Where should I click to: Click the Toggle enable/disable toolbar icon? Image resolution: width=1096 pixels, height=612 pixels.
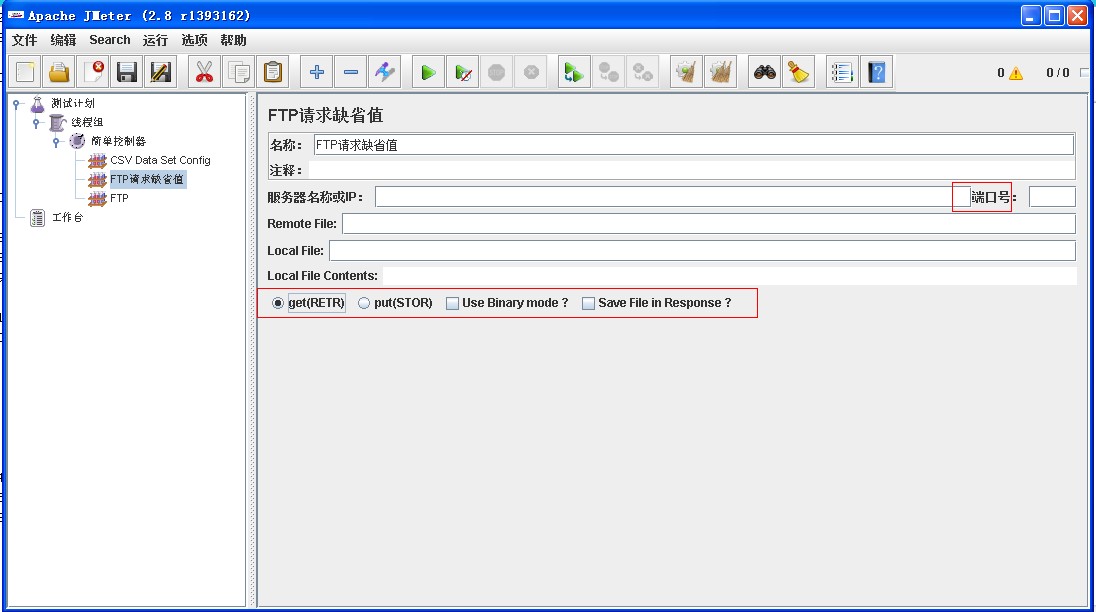pos(384,72)
